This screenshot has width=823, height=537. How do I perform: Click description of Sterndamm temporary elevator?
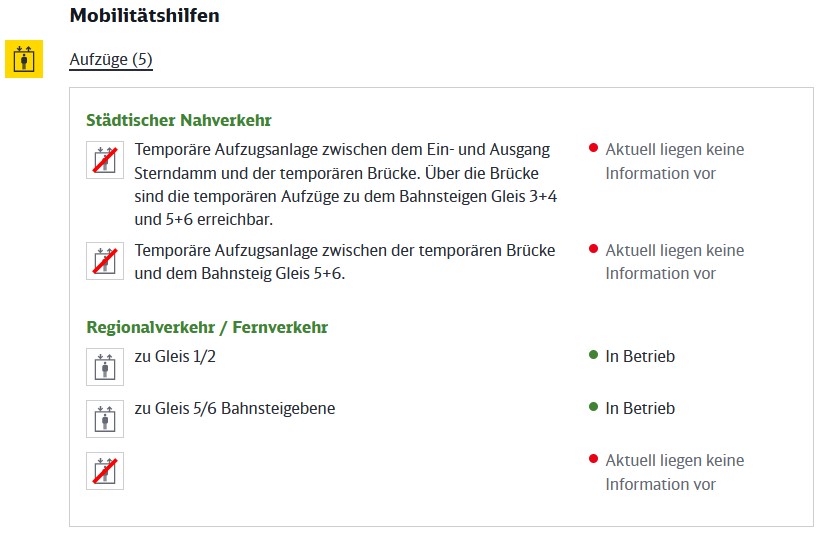click(x=345, y=184)
